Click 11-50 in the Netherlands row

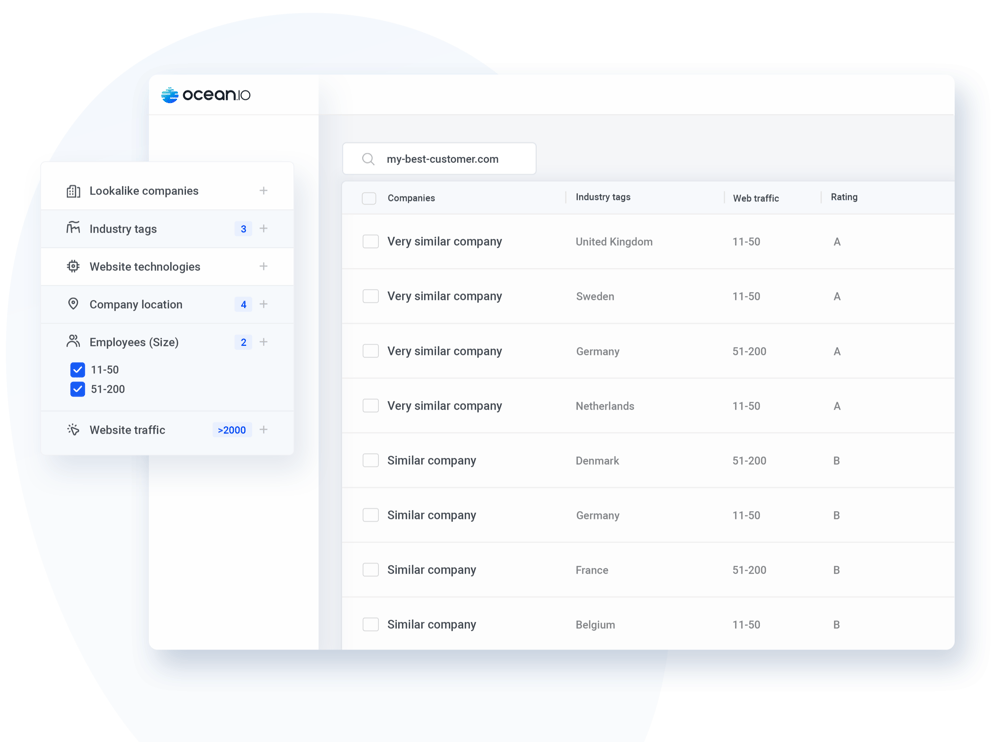pos(746,406)
